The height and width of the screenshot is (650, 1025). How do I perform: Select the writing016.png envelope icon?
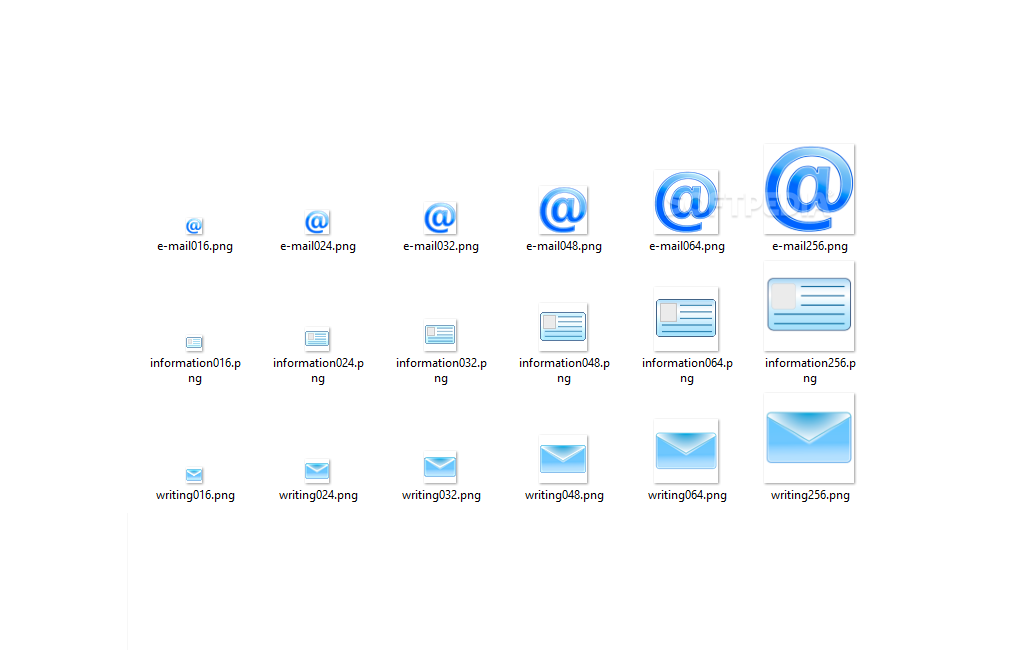point(194,475)
